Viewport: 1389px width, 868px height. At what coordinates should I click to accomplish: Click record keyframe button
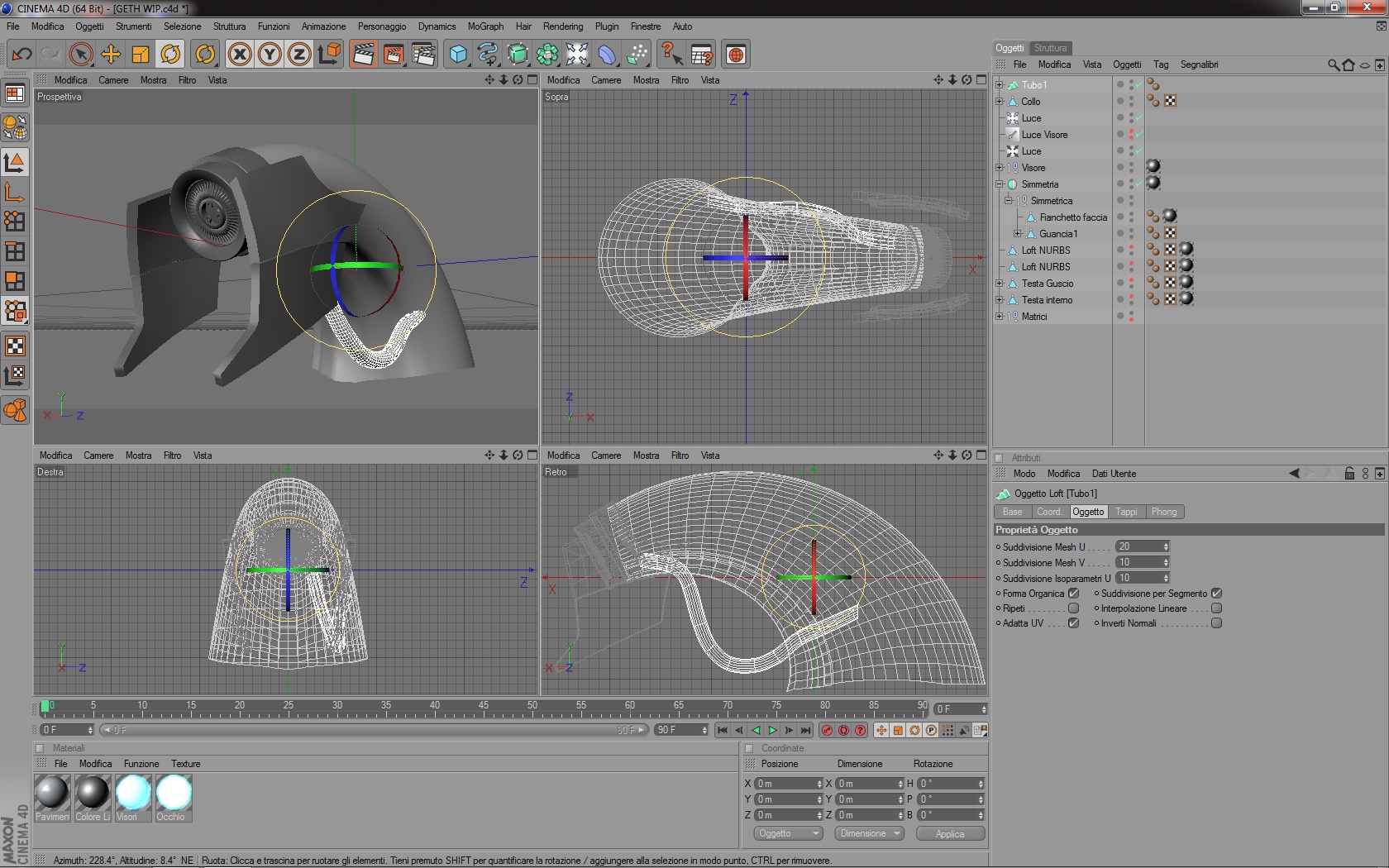827,730
